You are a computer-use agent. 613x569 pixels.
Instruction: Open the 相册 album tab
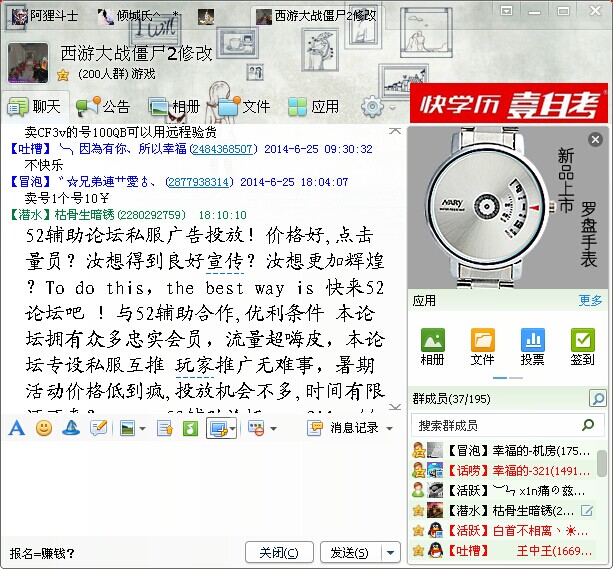pos(174,106)
